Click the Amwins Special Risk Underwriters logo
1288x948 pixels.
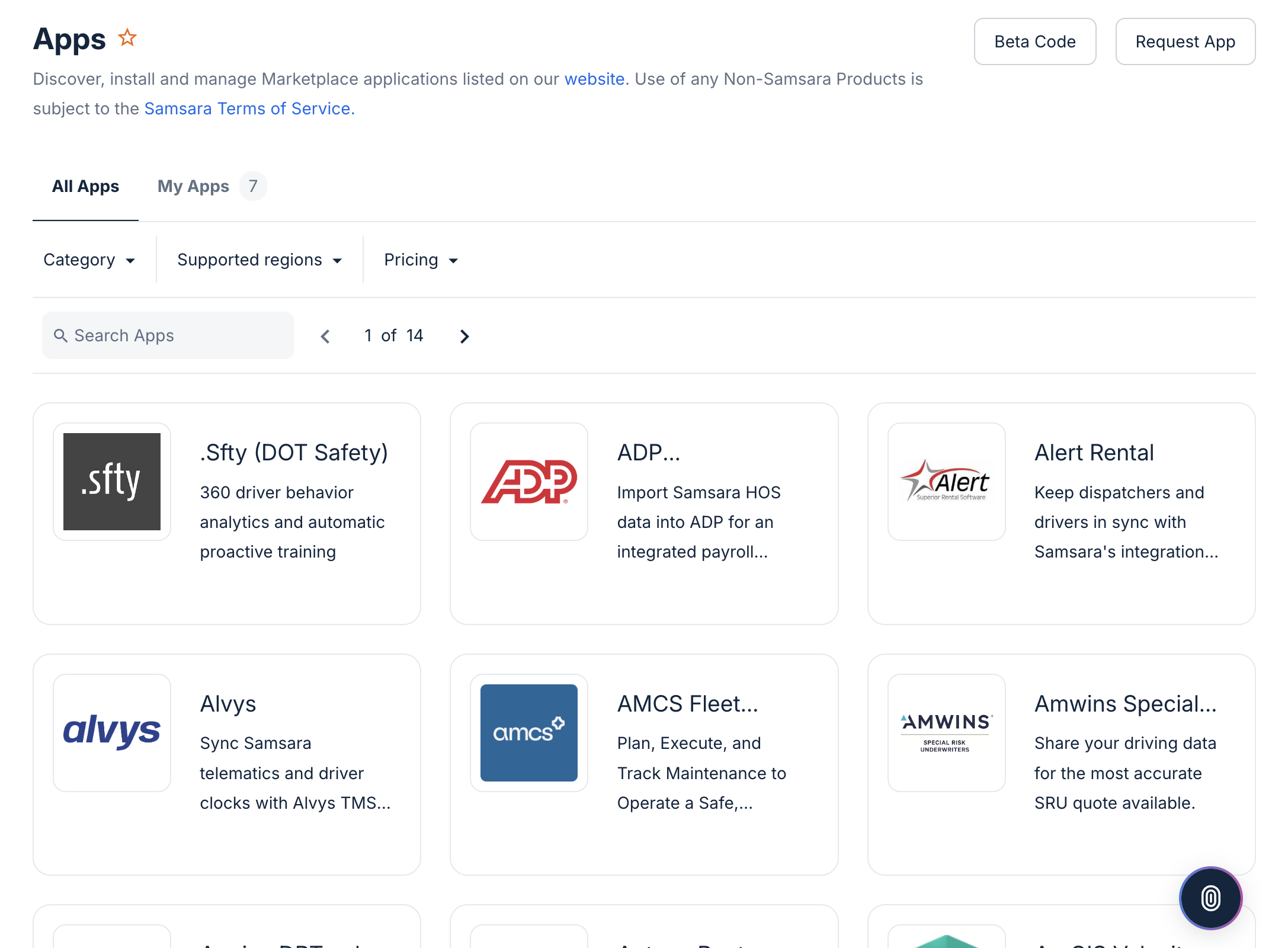point(947,732)
